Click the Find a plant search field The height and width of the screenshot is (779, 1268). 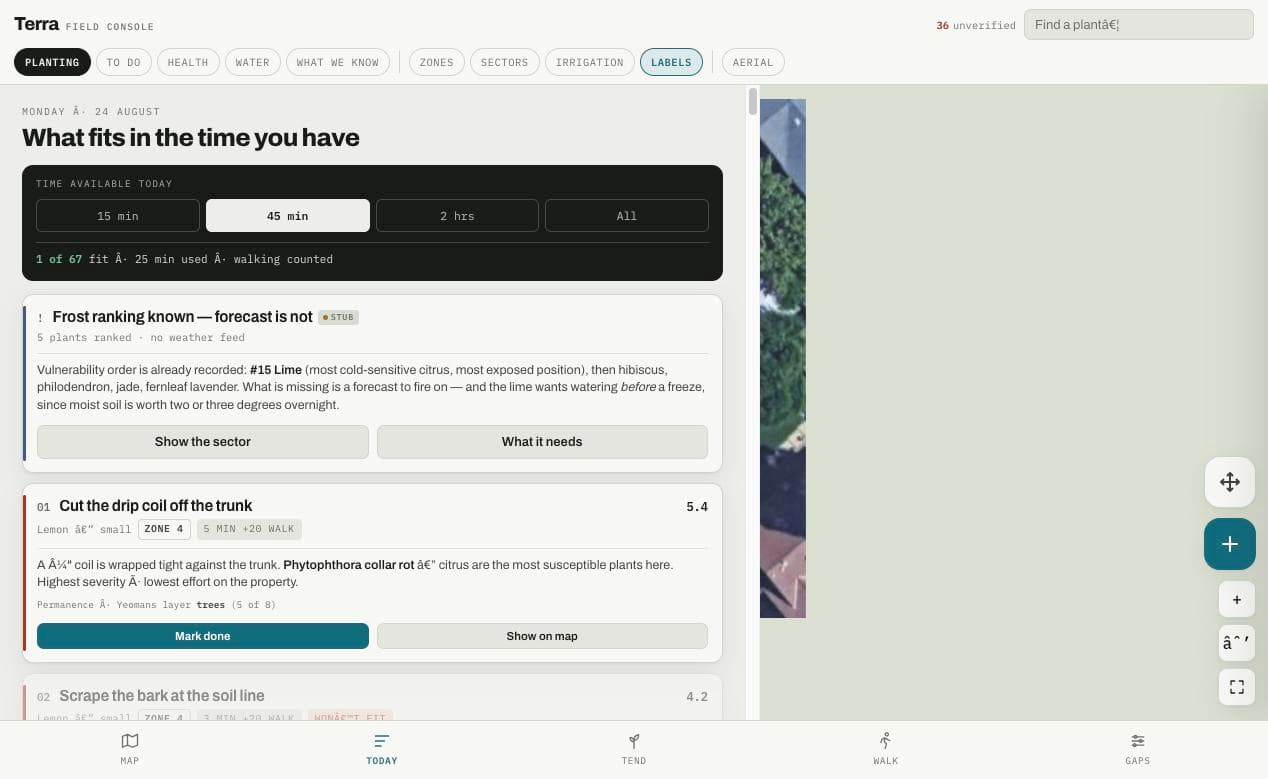tap(1138, 25)
